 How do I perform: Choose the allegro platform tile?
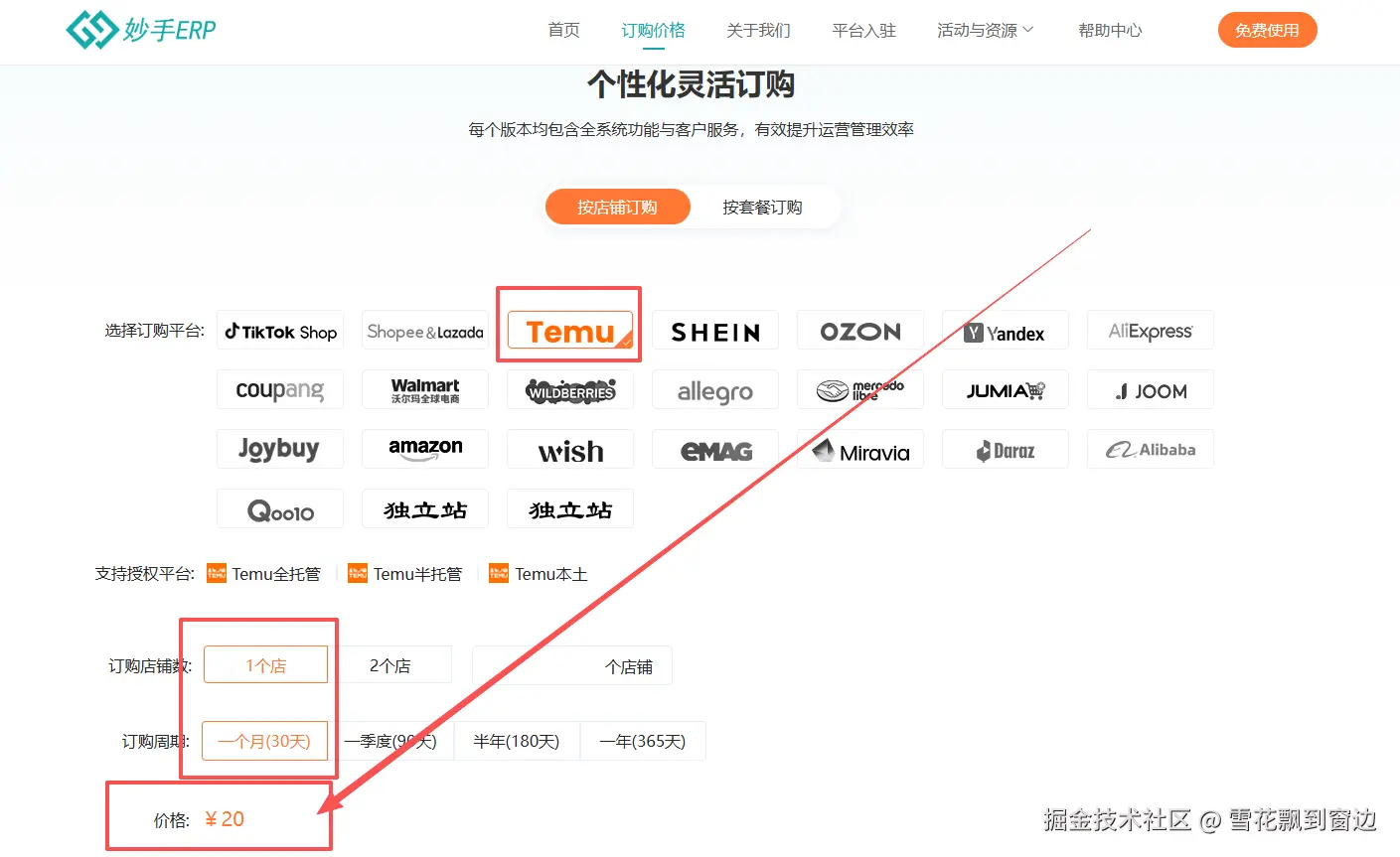click(715, 390)
